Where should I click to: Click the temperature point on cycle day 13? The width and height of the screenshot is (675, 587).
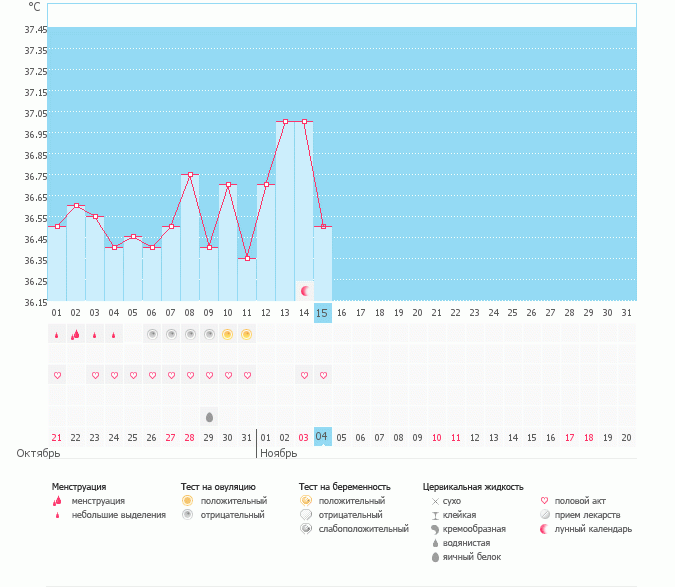click(x=285, y=122)
